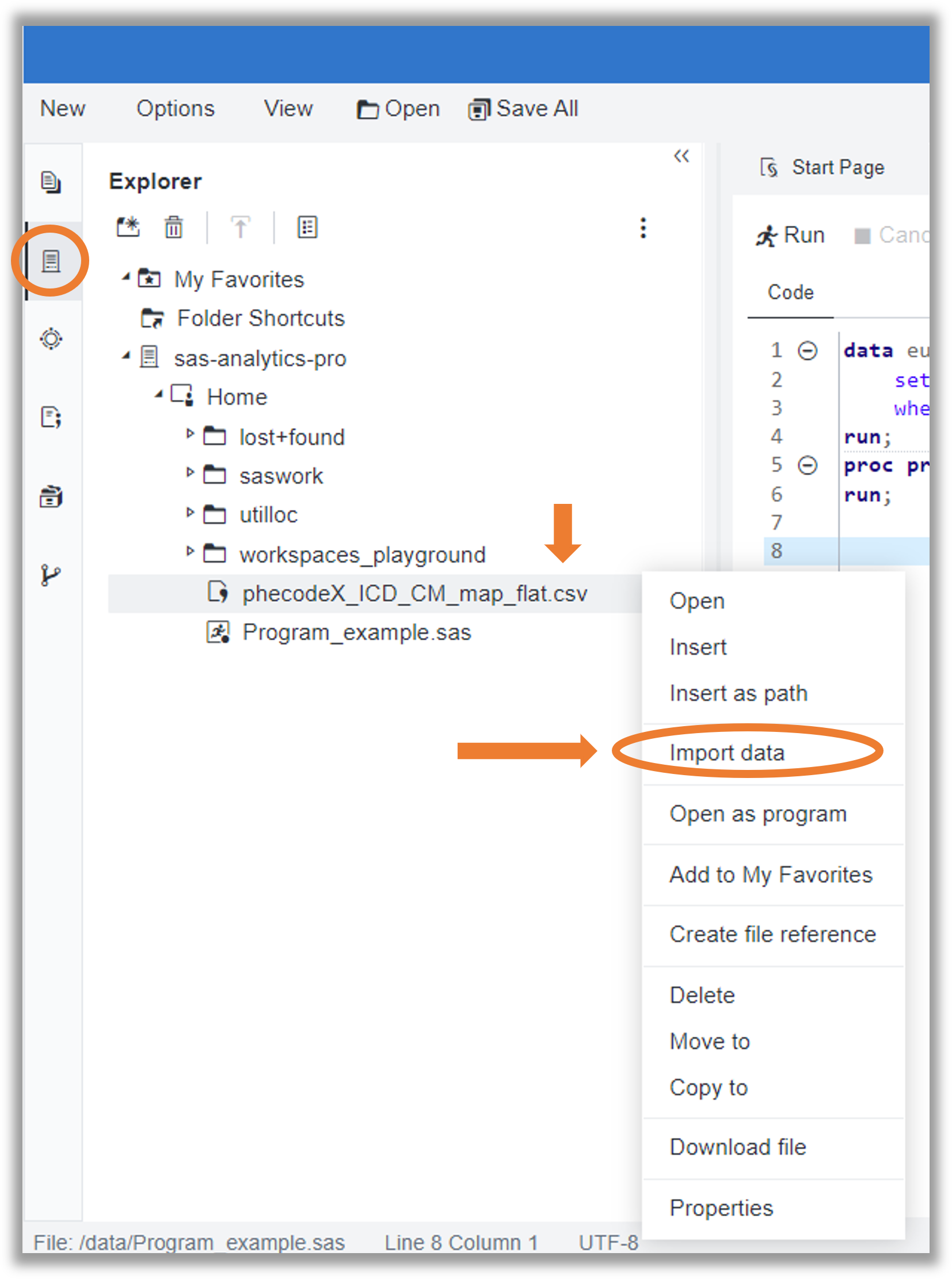Open the Properties list icon in Explorer

coord(307,227)
